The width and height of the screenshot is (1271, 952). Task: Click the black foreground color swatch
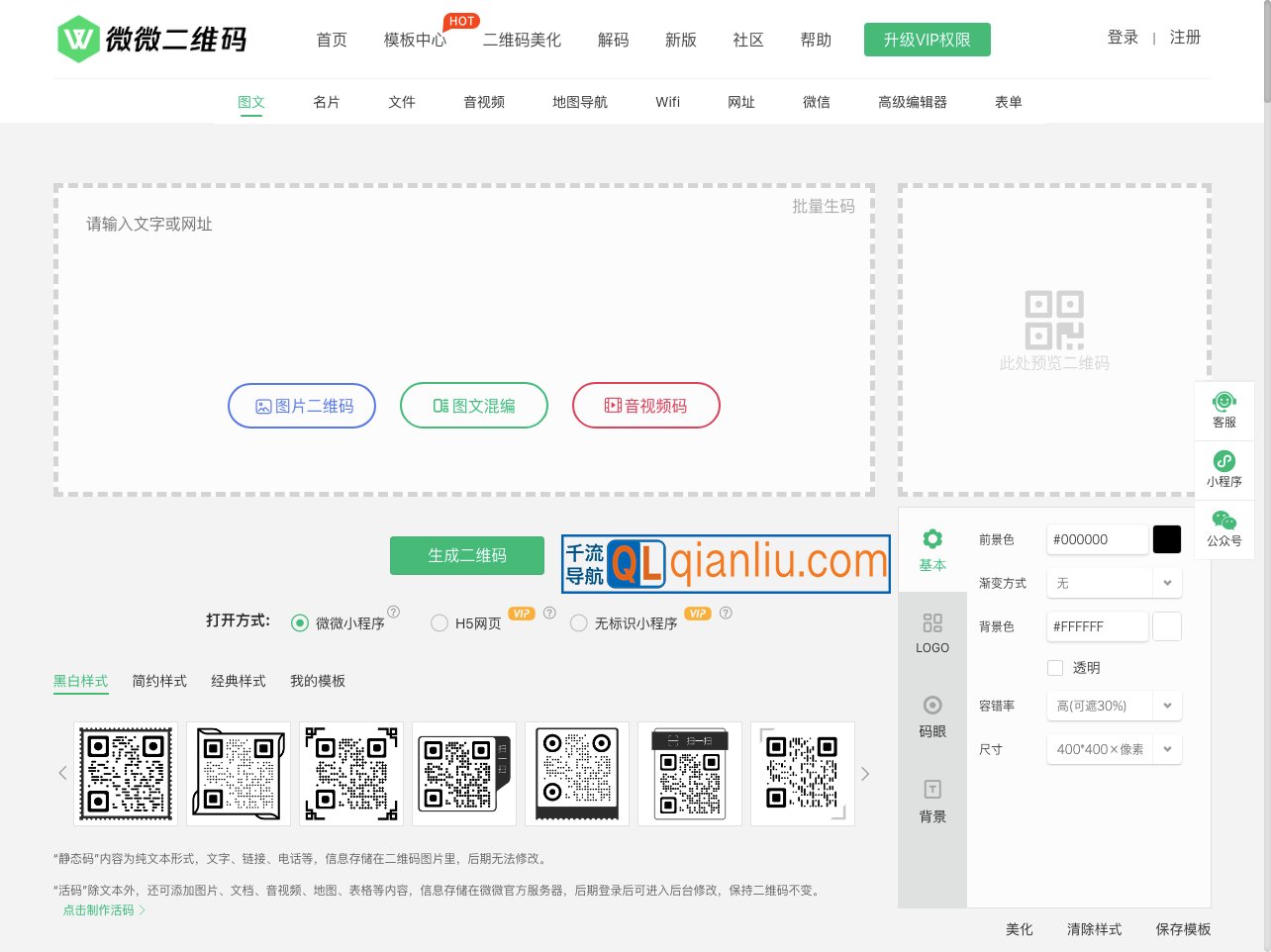1167,539
